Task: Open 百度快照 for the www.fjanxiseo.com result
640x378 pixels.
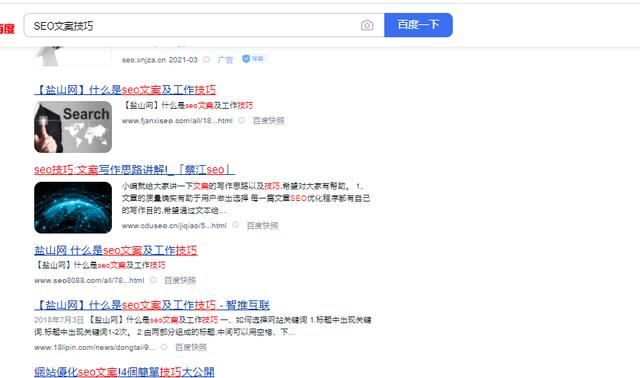Action: pos(268,120)
